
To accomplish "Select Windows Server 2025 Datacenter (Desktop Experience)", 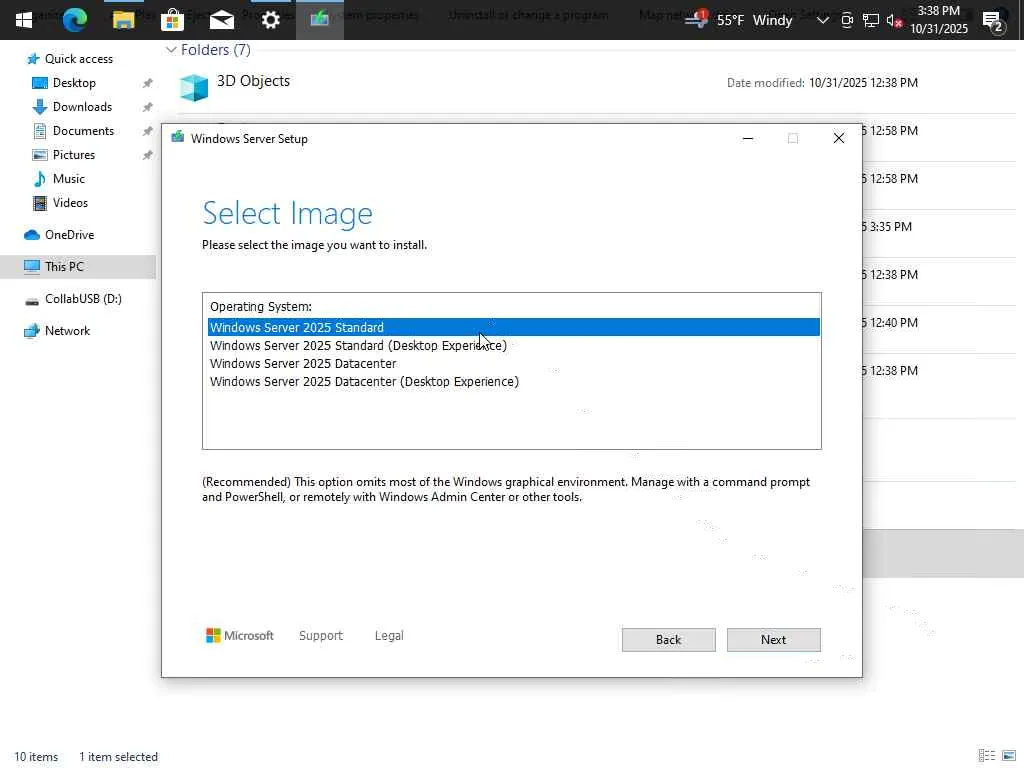I will tap(513, 381).
